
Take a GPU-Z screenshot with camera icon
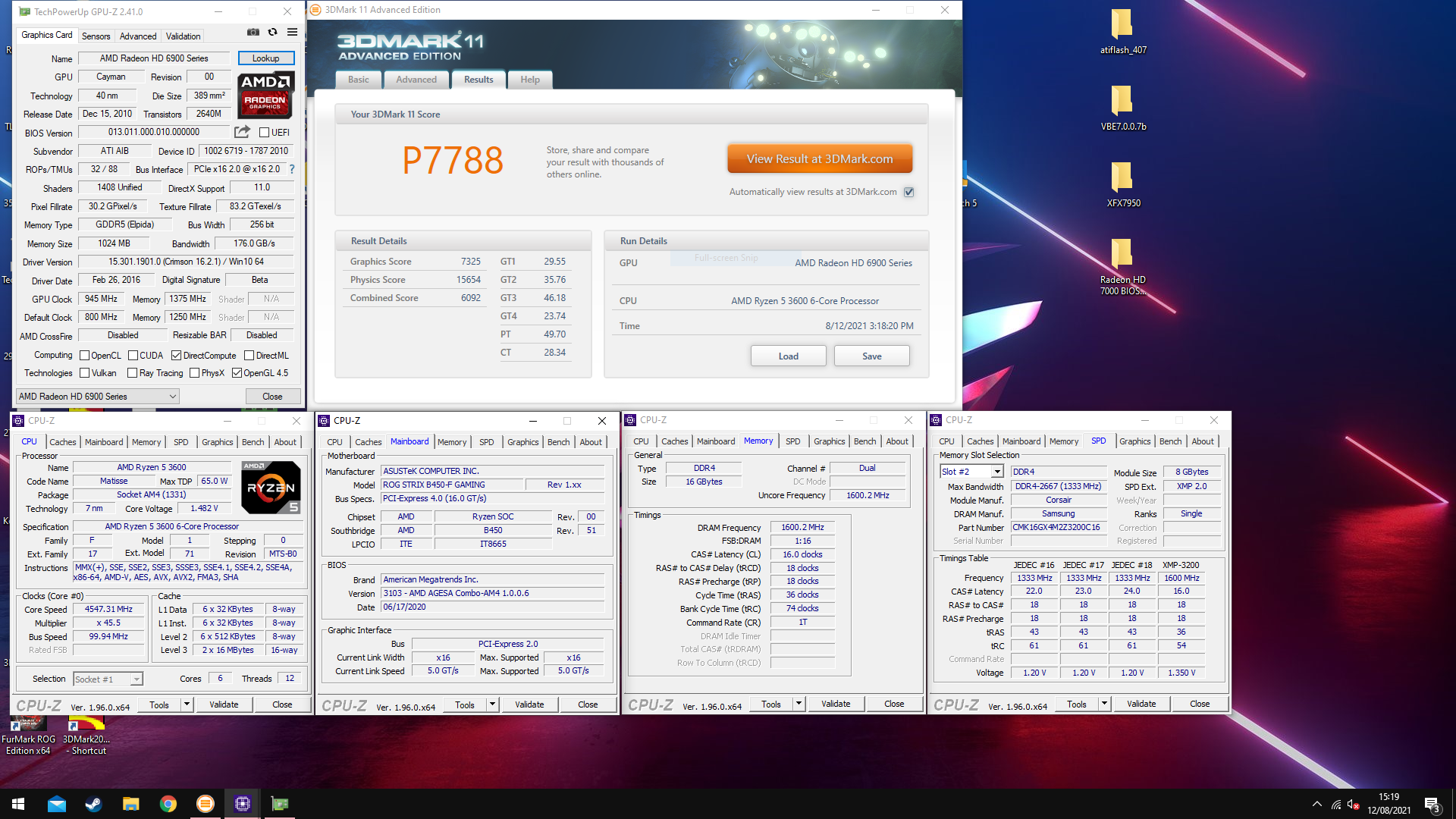coord(253,33)
